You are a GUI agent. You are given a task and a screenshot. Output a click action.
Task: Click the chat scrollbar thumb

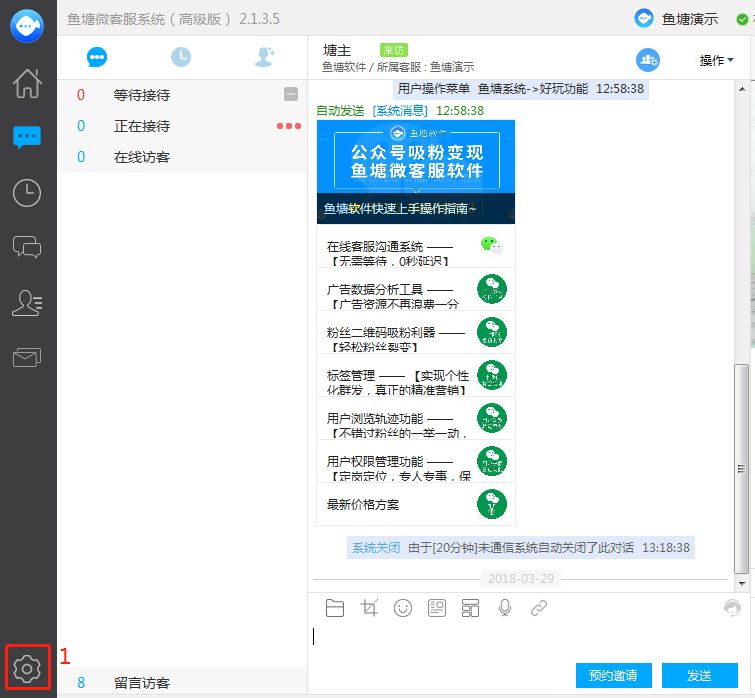[742, 468]
